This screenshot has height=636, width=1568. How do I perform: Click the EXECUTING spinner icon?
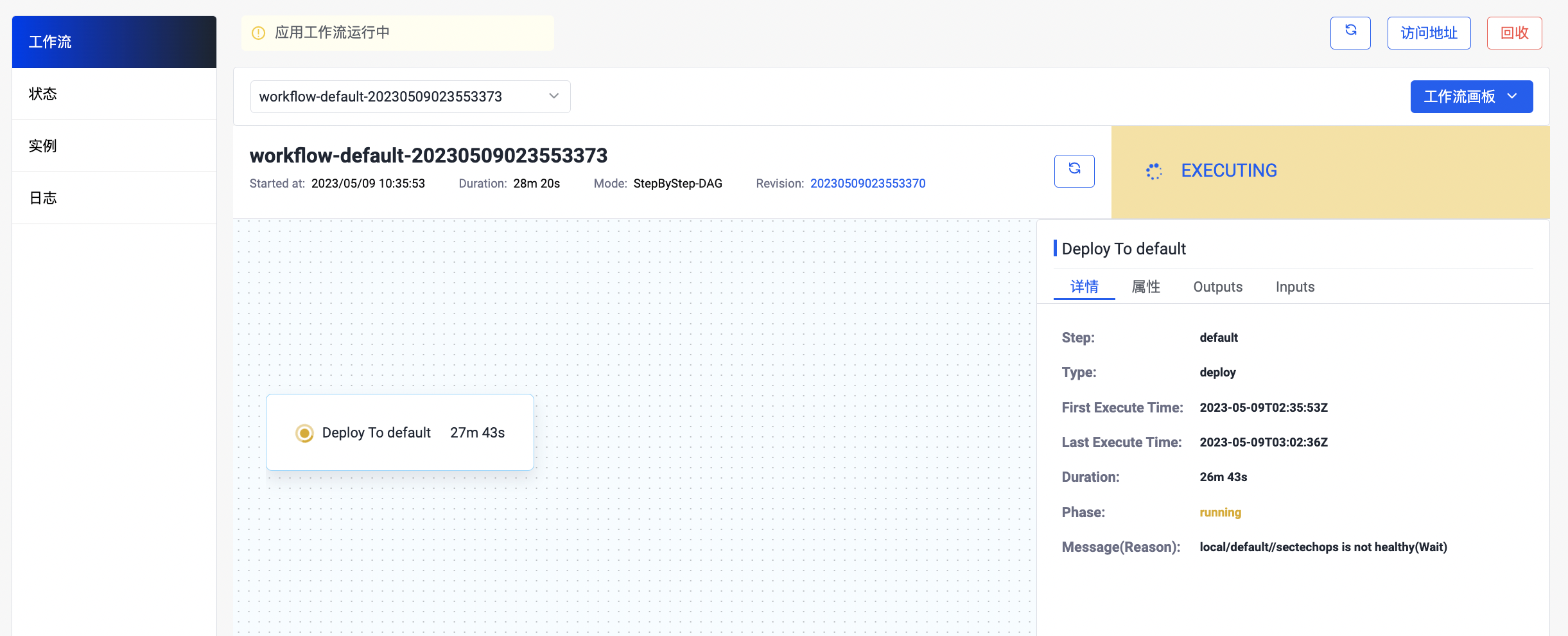[1154, 171]
